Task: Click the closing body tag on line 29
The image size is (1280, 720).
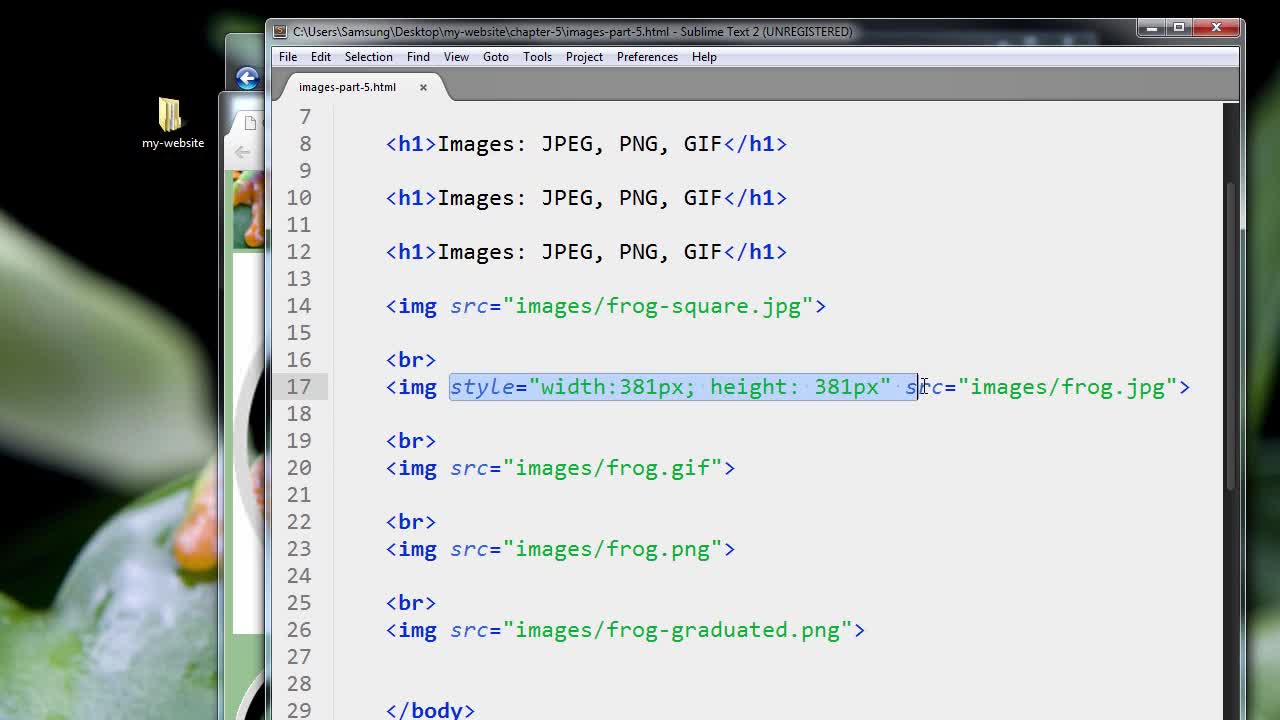Action: coord(430,710)
